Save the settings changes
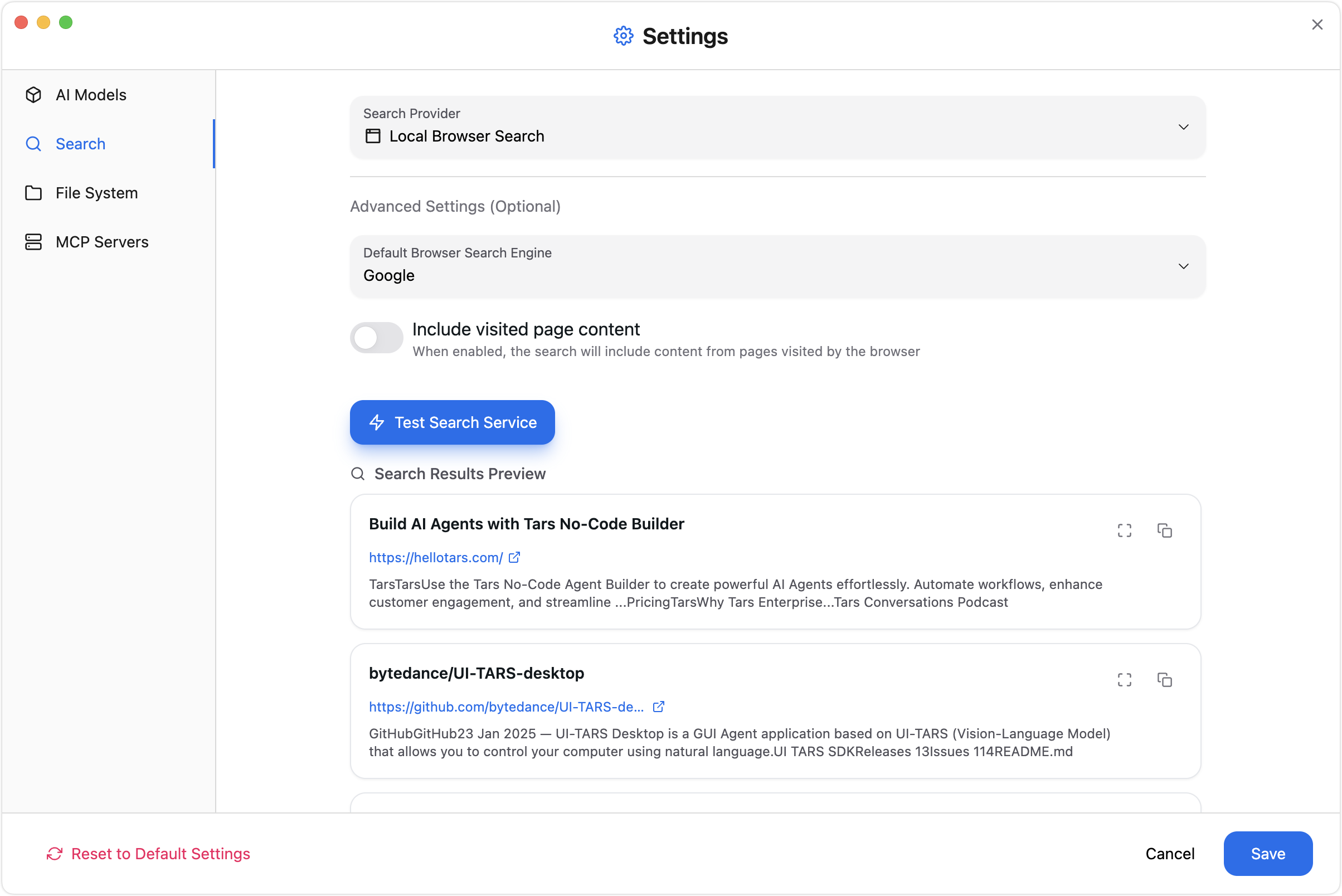Image resolution: width=1342 pixels, height=896 pixels. tap(1267, 853)
